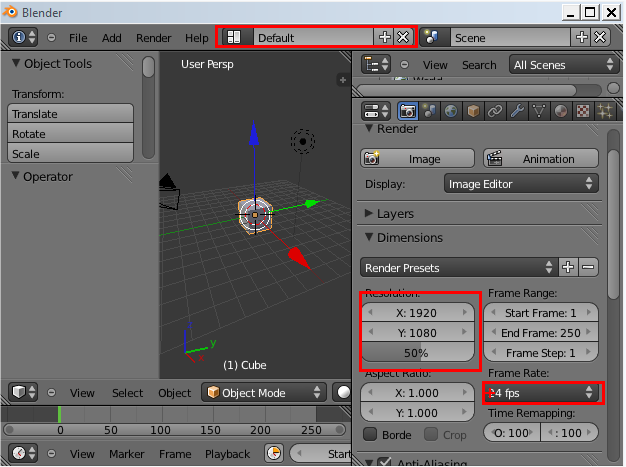Click the Scale button
The height and width of the screenshot is (467, 626).
[70, 153]
